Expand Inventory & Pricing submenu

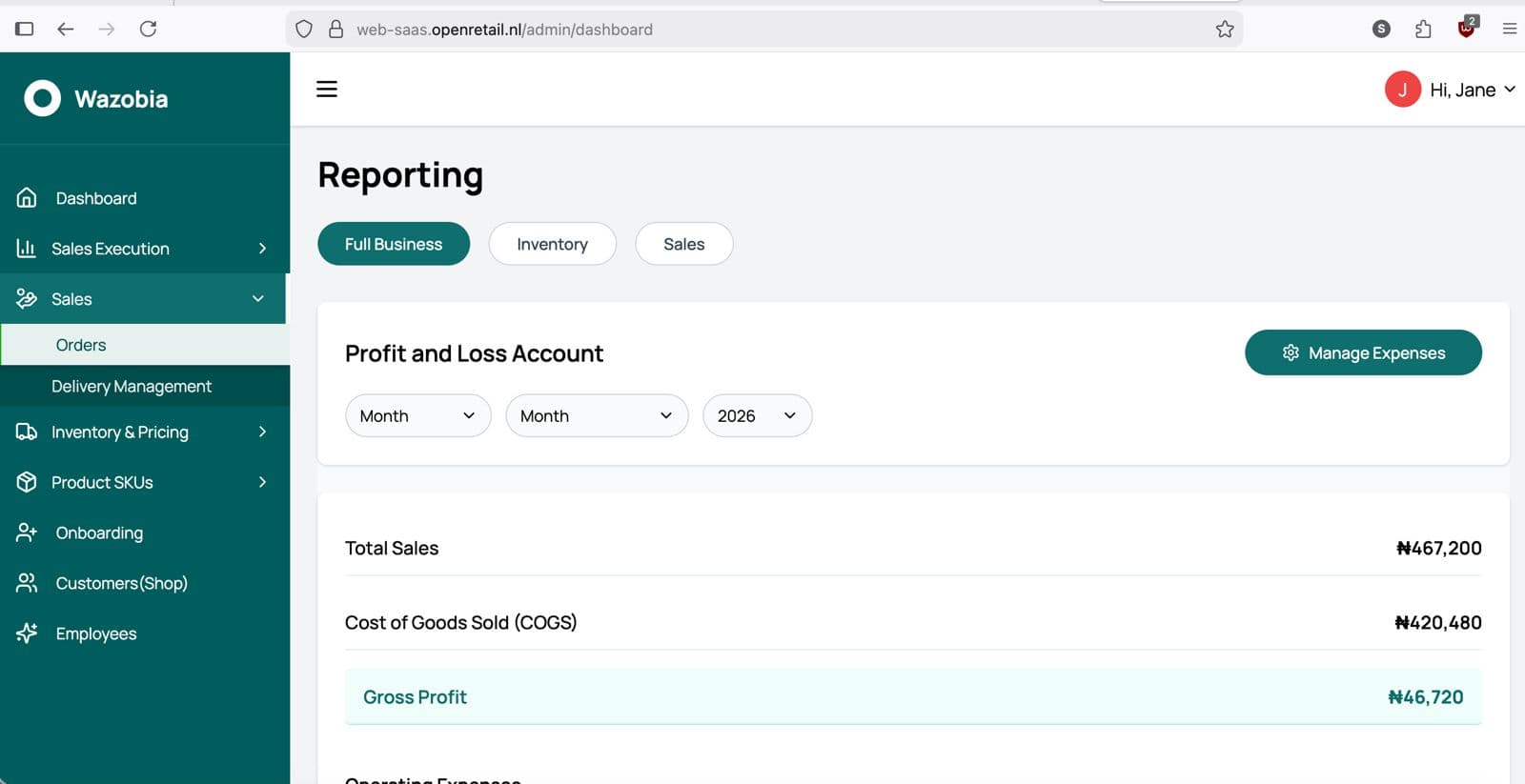(x=262, y=432)
